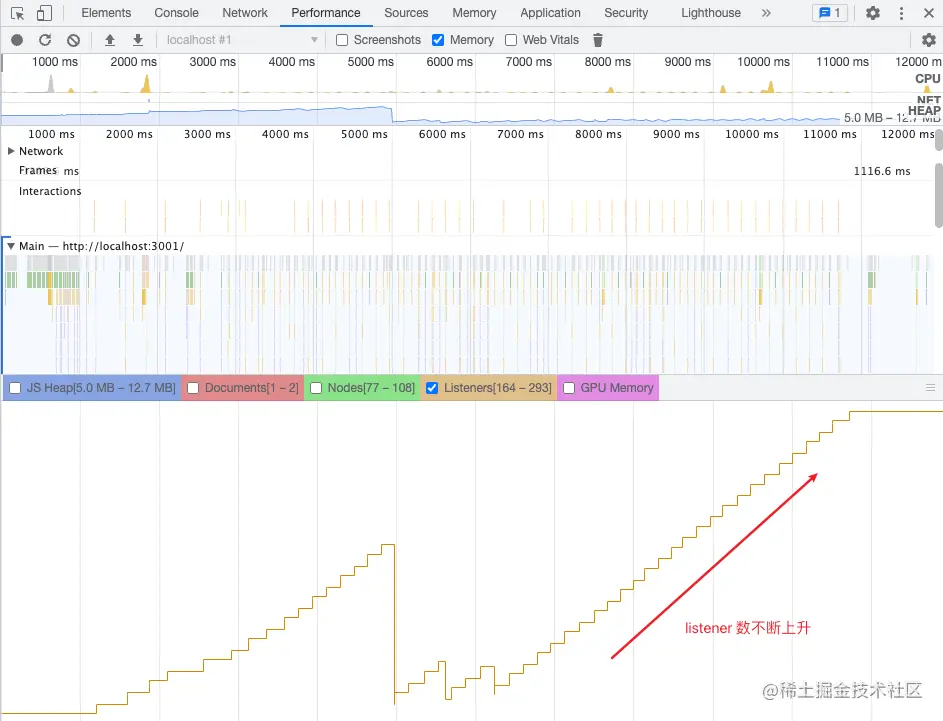Switch to the Console tab

(x=176, y=13)
